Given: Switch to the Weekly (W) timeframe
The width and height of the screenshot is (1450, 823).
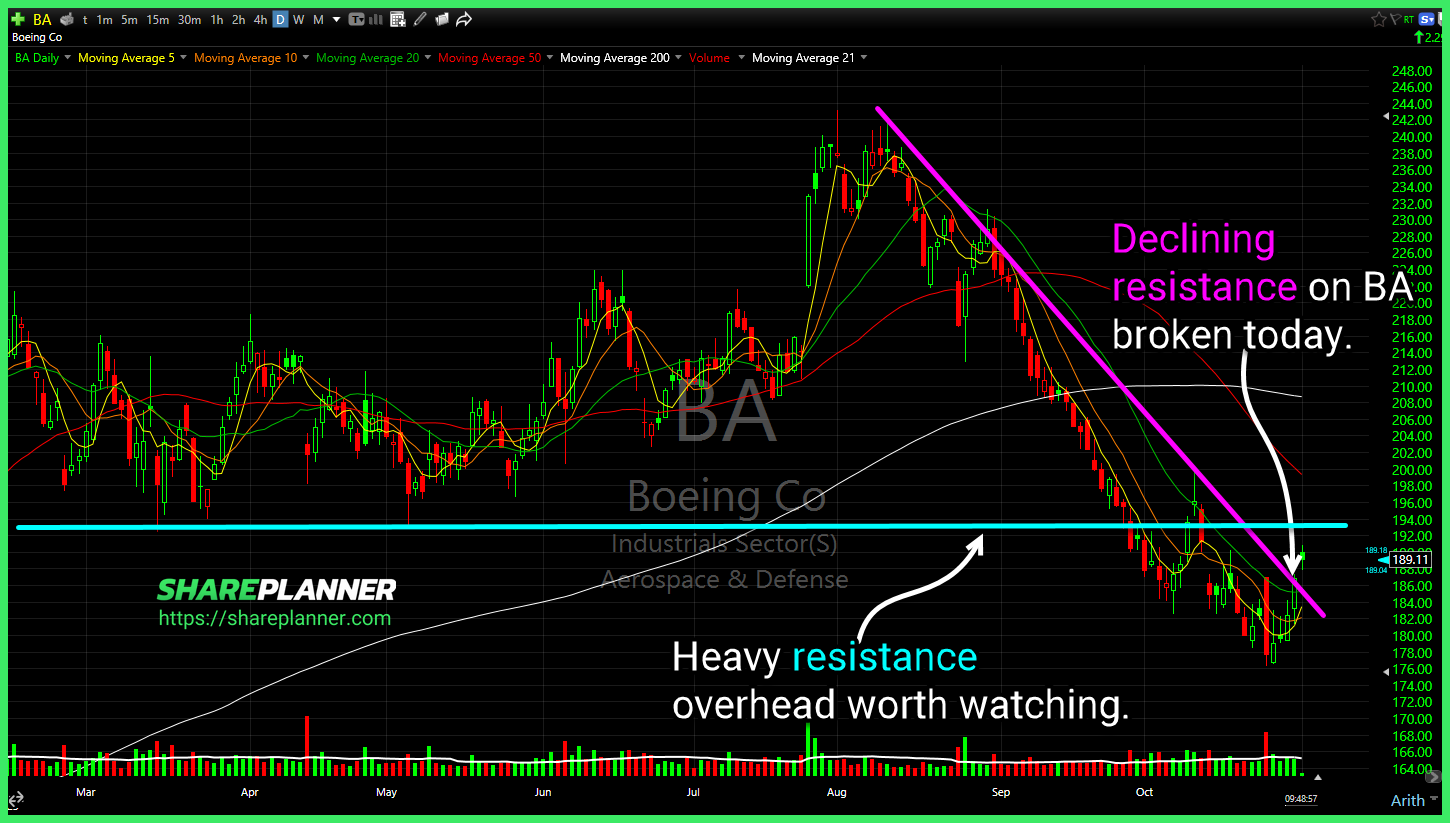Looking at the screenshot, I should pos(299,19).
